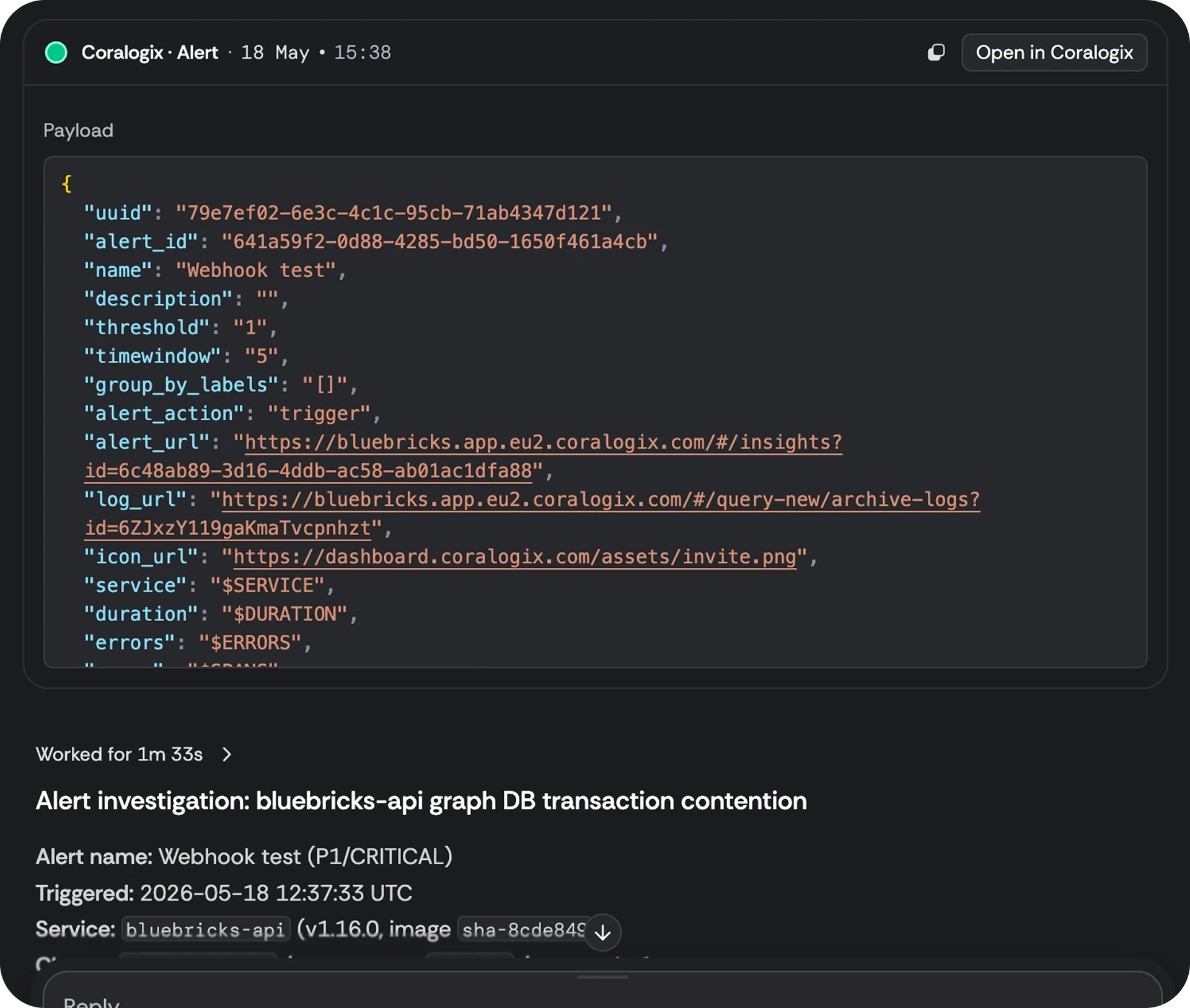The height and width of the screenshot is (1008, 1190).
Task: Select the "Coralogix · Alert" header title
Action: pos(149,53)
